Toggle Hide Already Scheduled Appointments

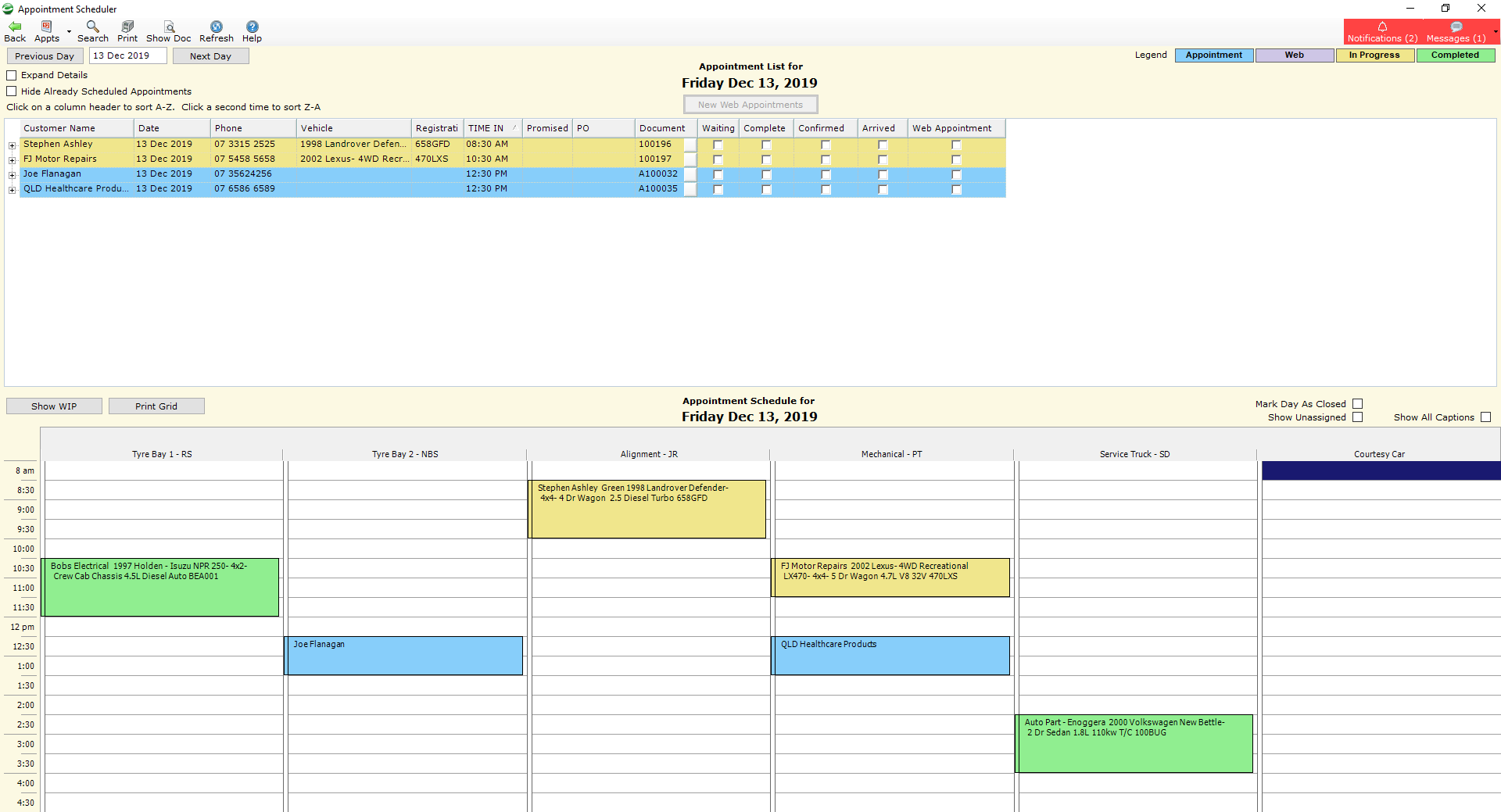pos(12,91)
